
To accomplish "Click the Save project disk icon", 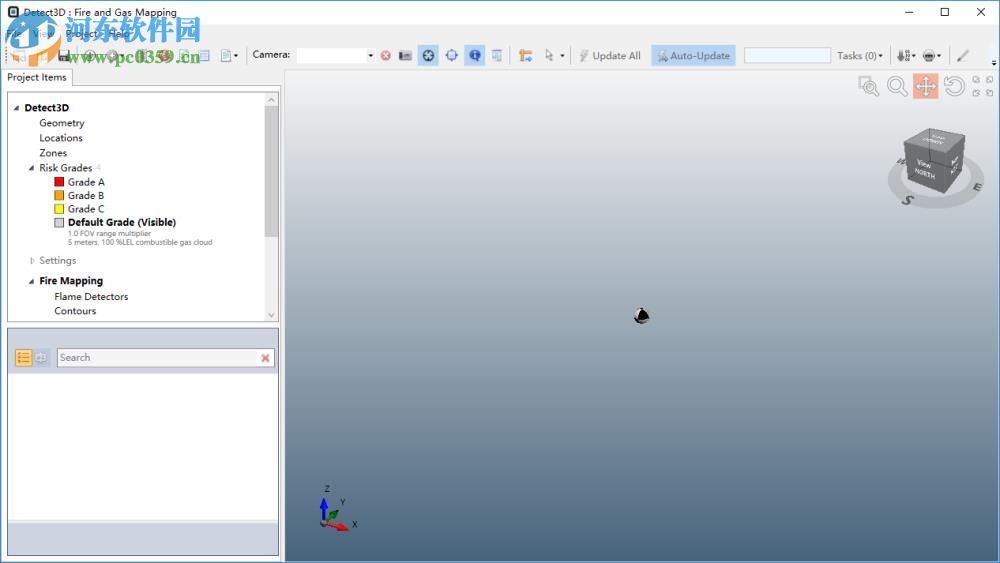I will (x=64, y=56).
